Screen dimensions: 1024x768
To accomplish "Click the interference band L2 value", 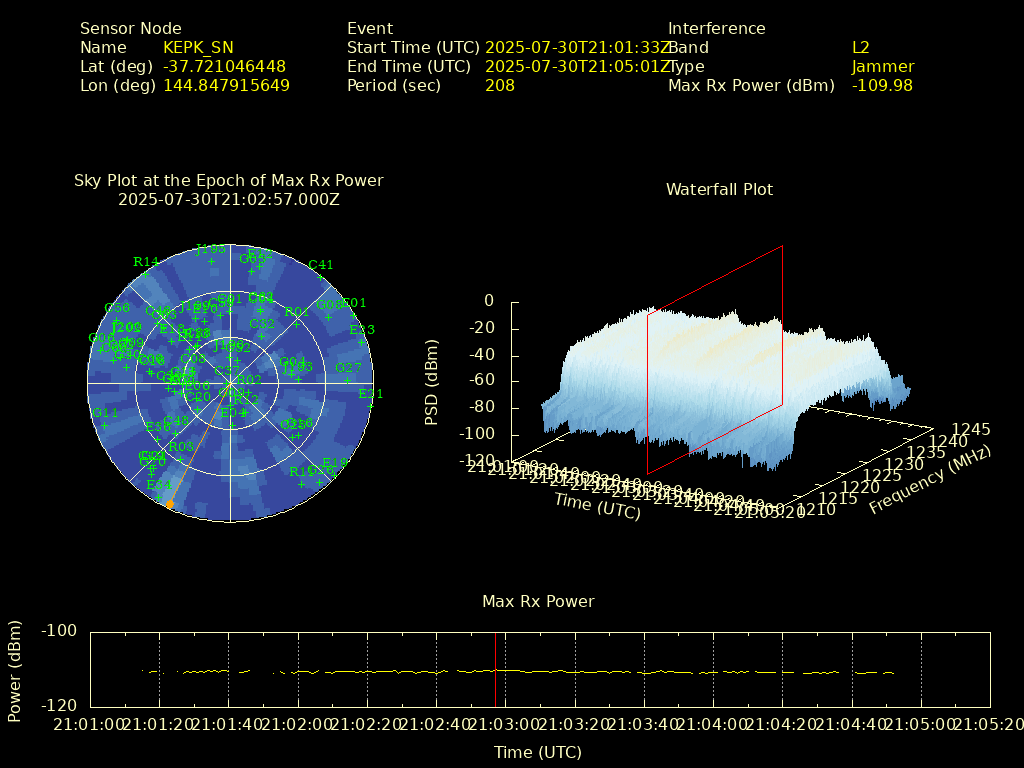I will click(861, 47).
